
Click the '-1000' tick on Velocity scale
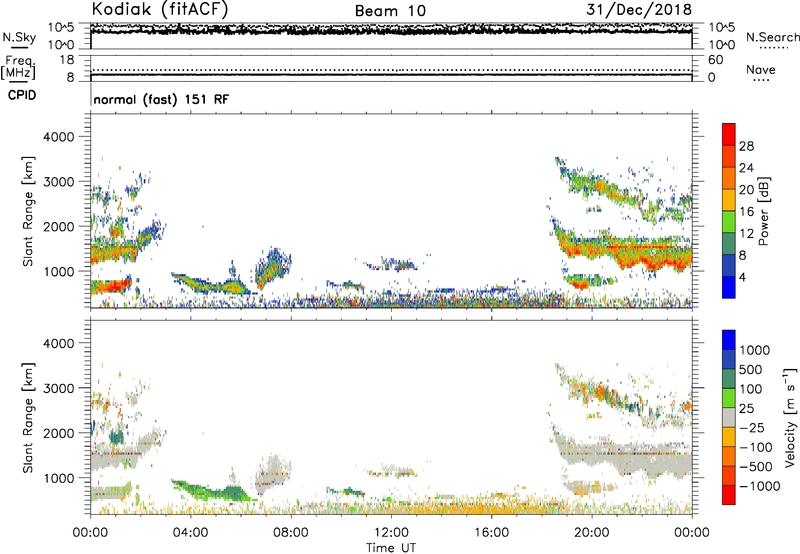[x=759, y=486]
